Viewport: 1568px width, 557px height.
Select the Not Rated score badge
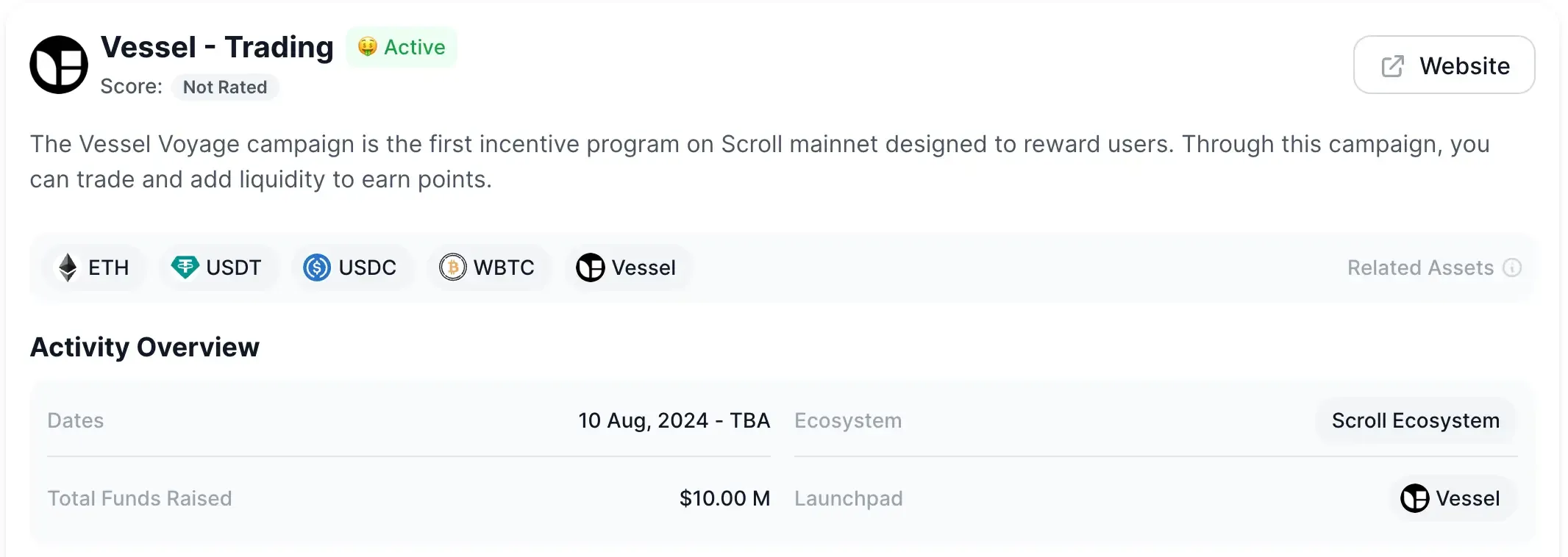click(x=225, y=87)
